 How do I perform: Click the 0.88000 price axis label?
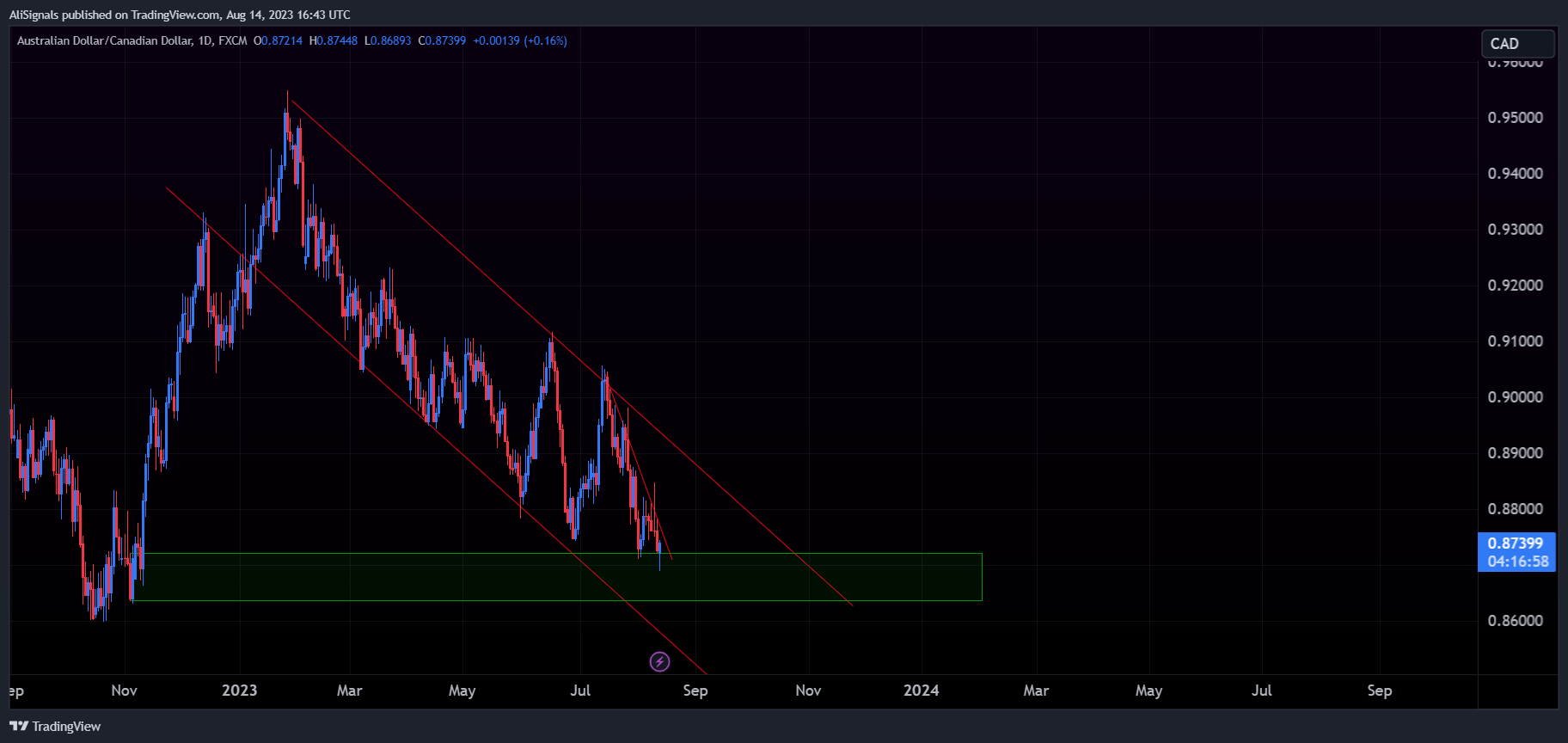[1516, 509]
